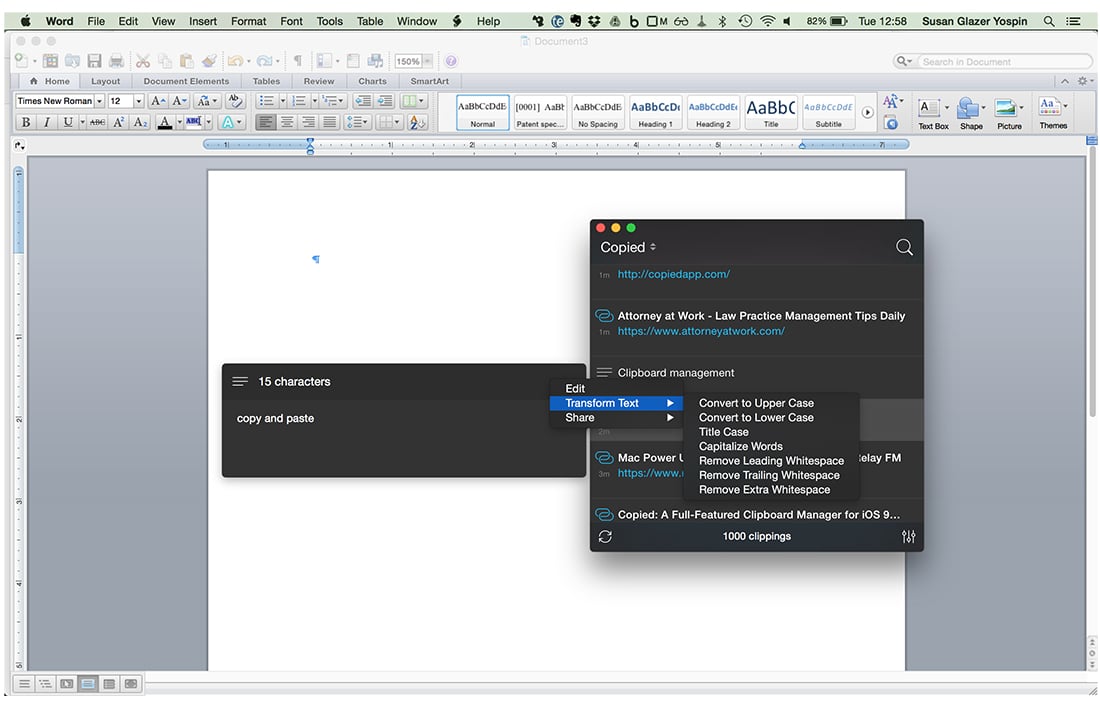Open the Times New Roman font dropdown
This screenshot has width=1100, height=710.
click(100, 101)
